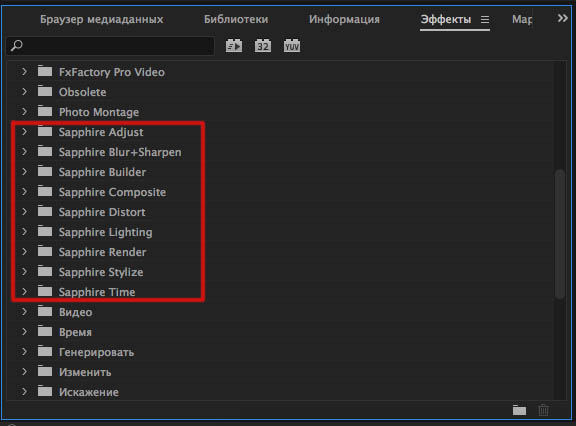
Task: Select the Photo Montage folder icon
Action: [x=45, y=111]
